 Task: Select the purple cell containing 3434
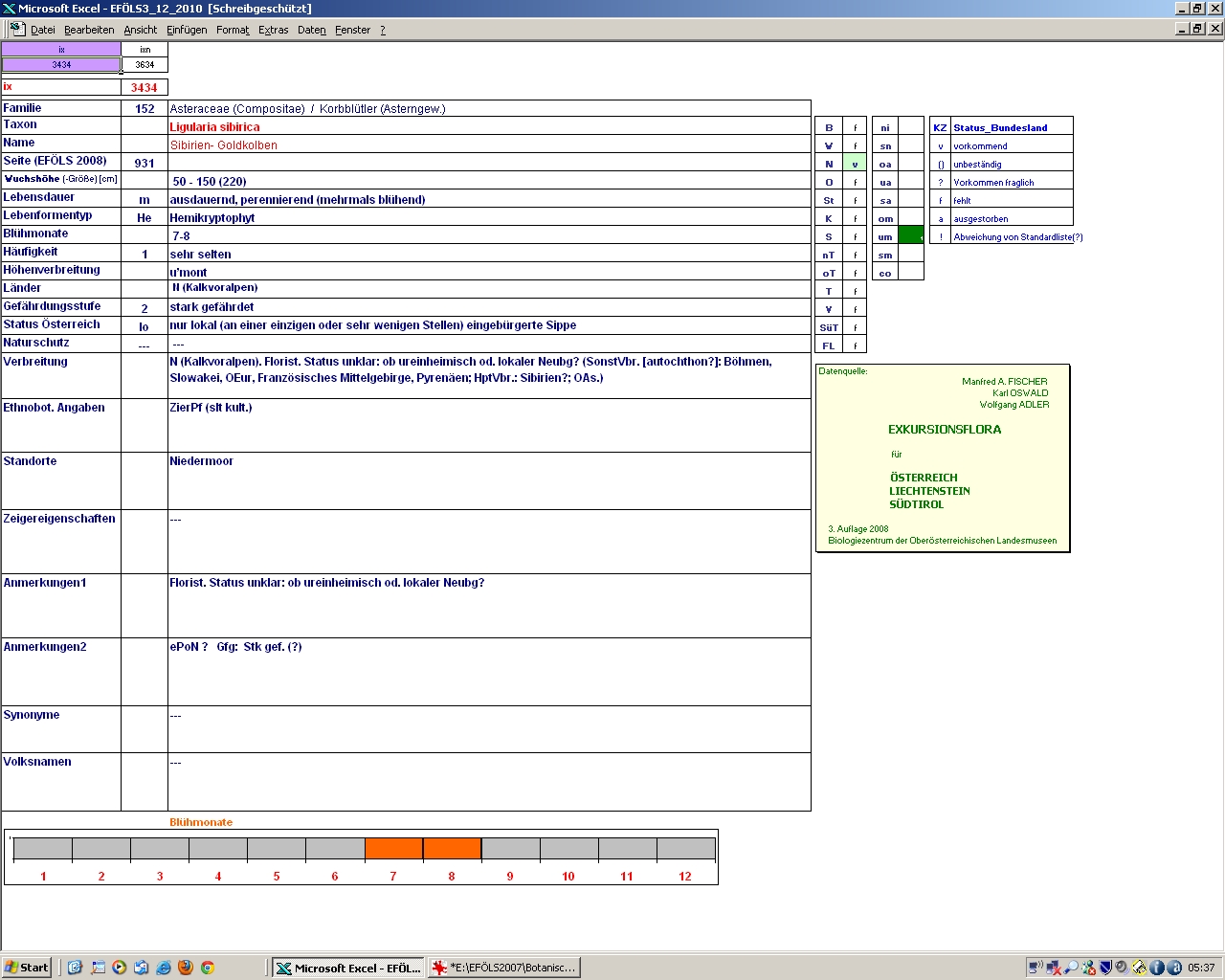[x=61, y=65]
